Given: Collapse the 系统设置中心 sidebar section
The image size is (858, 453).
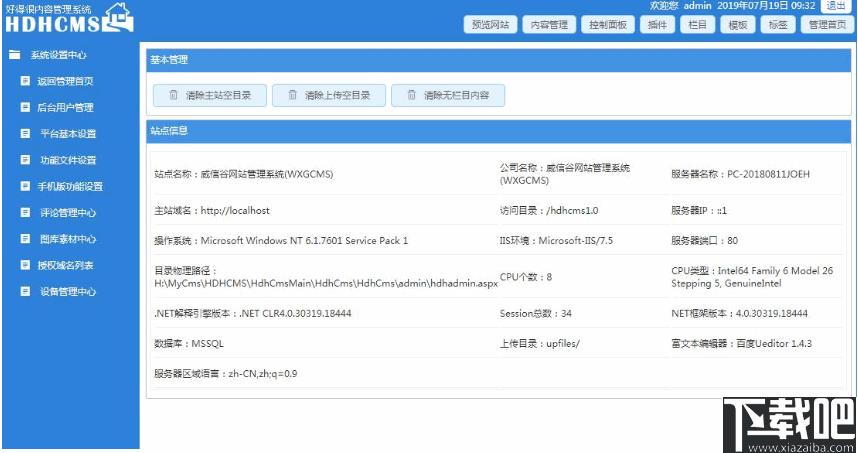Looking at the screenshot, I should 57,55.
